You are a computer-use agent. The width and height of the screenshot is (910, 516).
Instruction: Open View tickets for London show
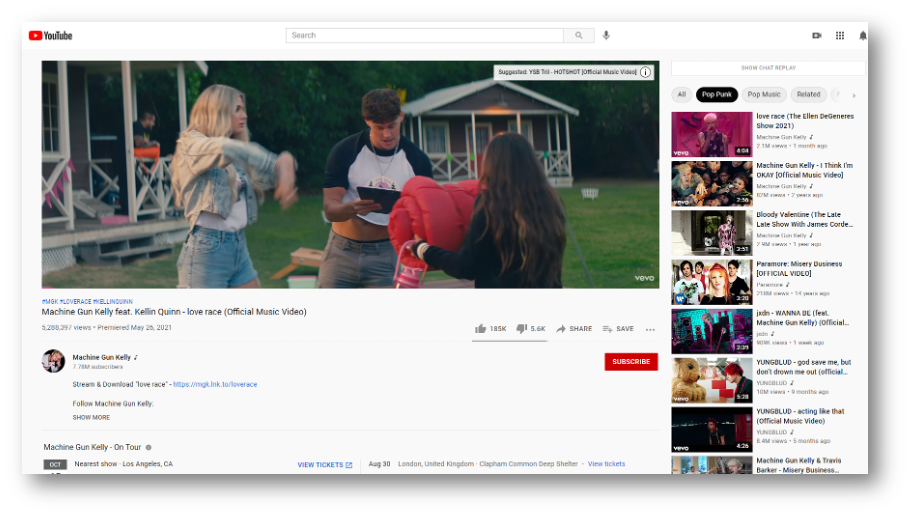coord(606,464)
